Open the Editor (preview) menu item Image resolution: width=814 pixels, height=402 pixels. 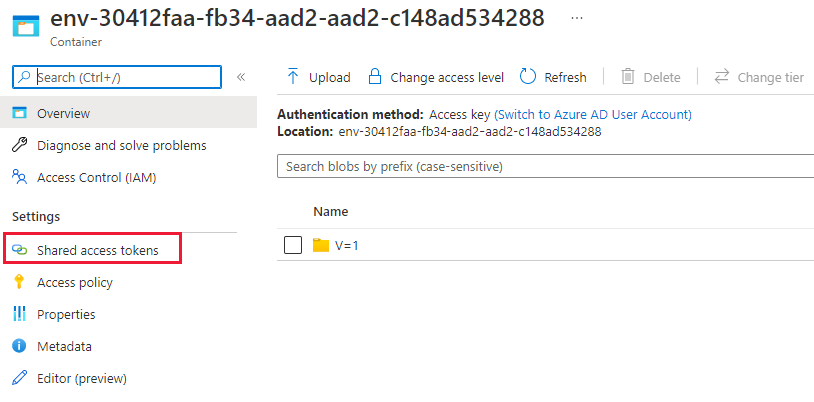click(81, 378)
